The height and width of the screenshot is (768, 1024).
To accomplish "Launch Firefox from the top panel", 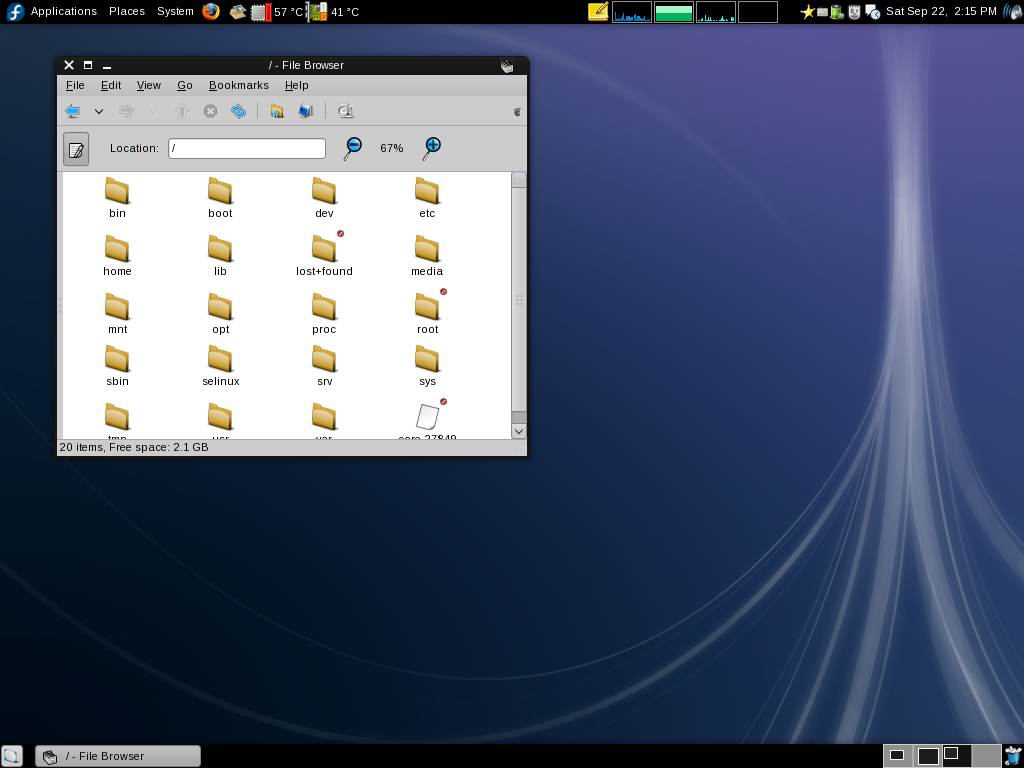I will 211,12.
